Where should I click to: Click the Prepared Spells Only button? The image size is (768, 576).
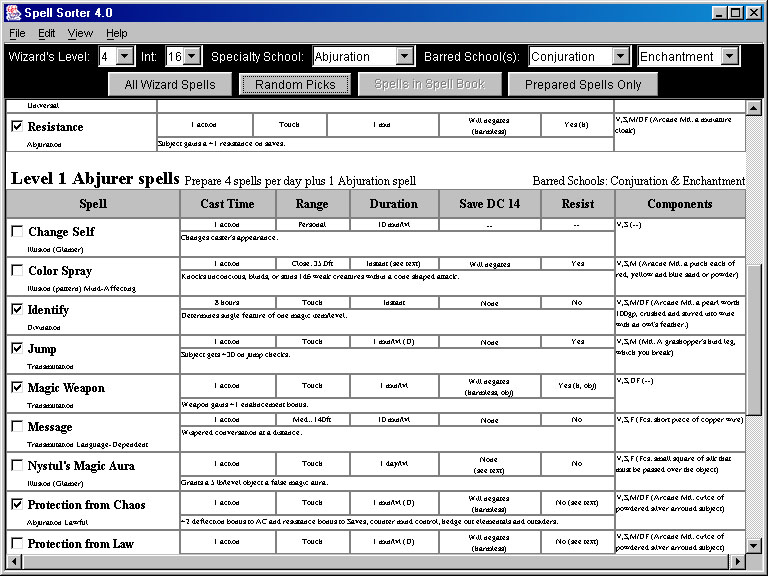tap(583, 84)
